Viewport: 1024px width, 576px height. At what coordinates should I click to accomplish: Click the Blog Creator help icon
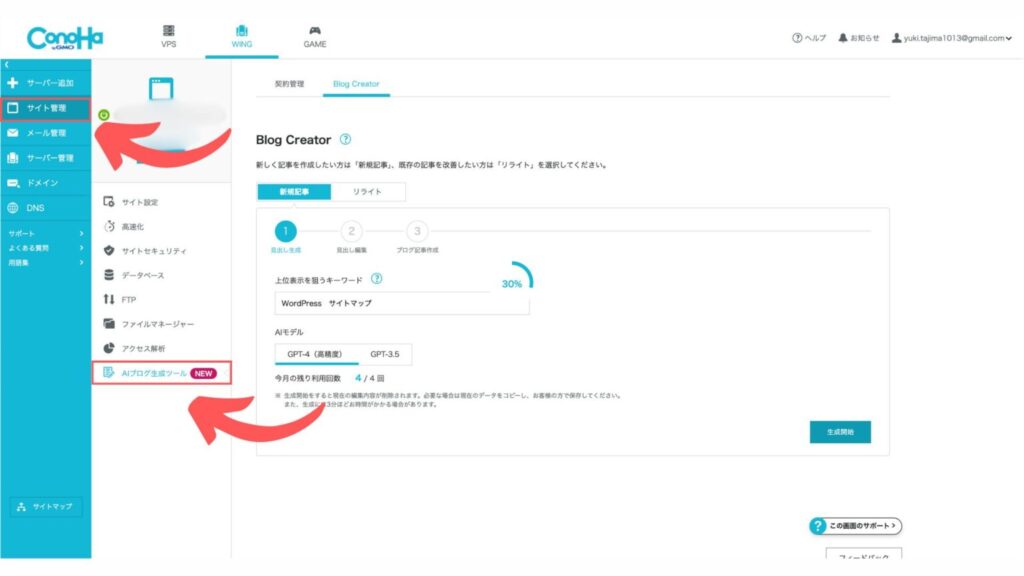coord(345,139)
